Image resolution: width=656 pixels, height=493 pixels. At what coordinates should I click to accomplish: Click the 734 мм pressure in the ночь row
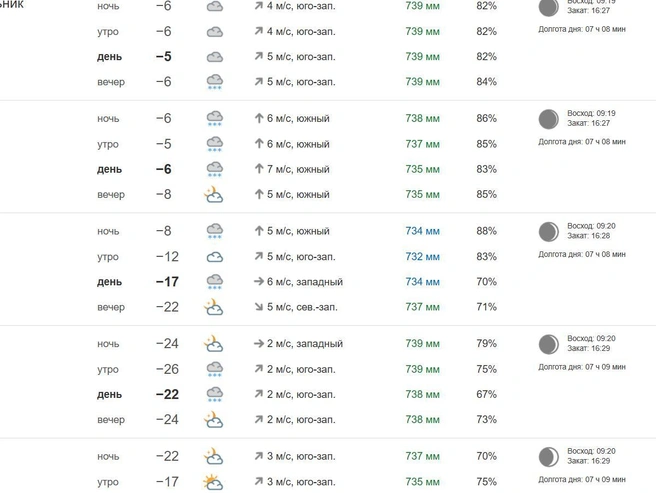point(422,231)
